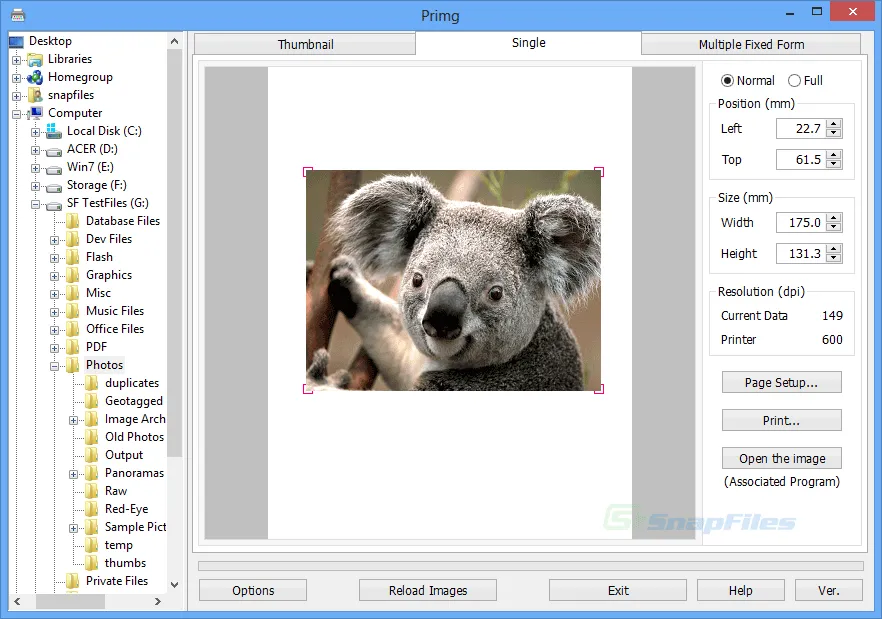
Task: Click the Storage (F:) drive icon
Action: pos(54,187)
